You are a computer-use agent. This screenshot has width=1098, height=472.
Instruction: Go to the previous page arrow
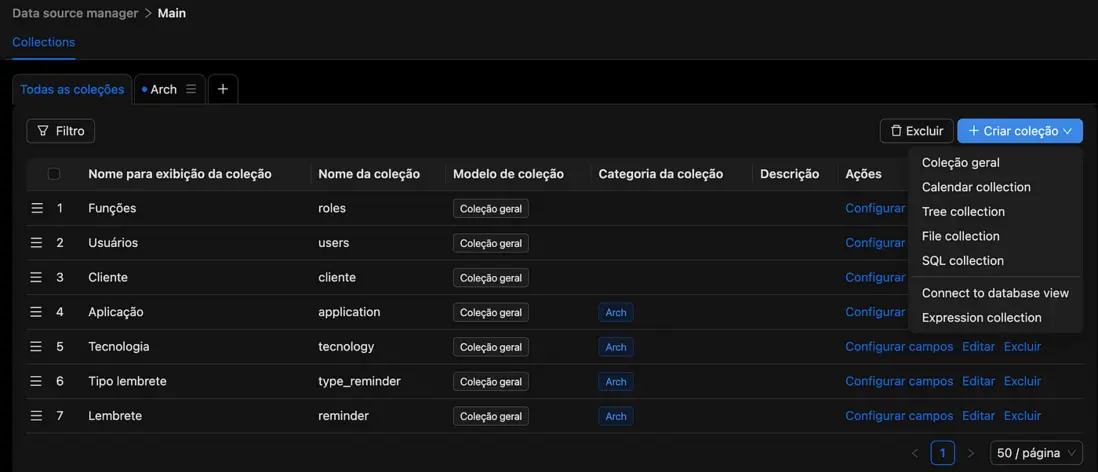point(915,453)
